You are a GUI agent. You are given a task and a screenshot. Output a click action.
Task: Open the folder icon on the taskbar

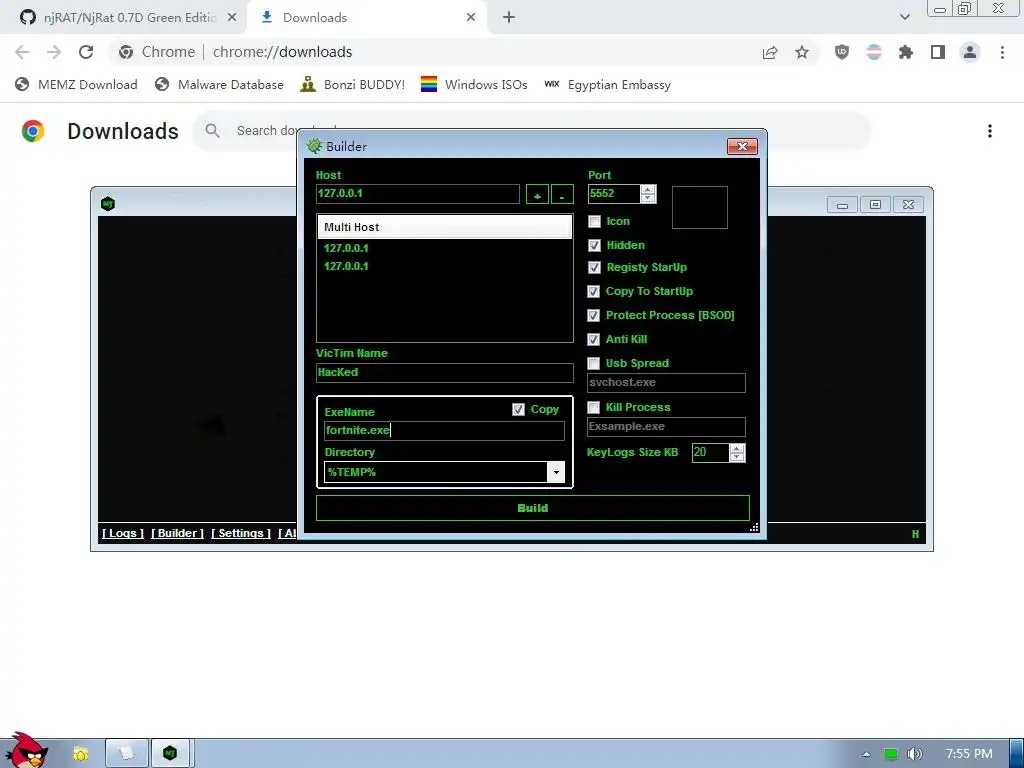[x=80, y=754]
